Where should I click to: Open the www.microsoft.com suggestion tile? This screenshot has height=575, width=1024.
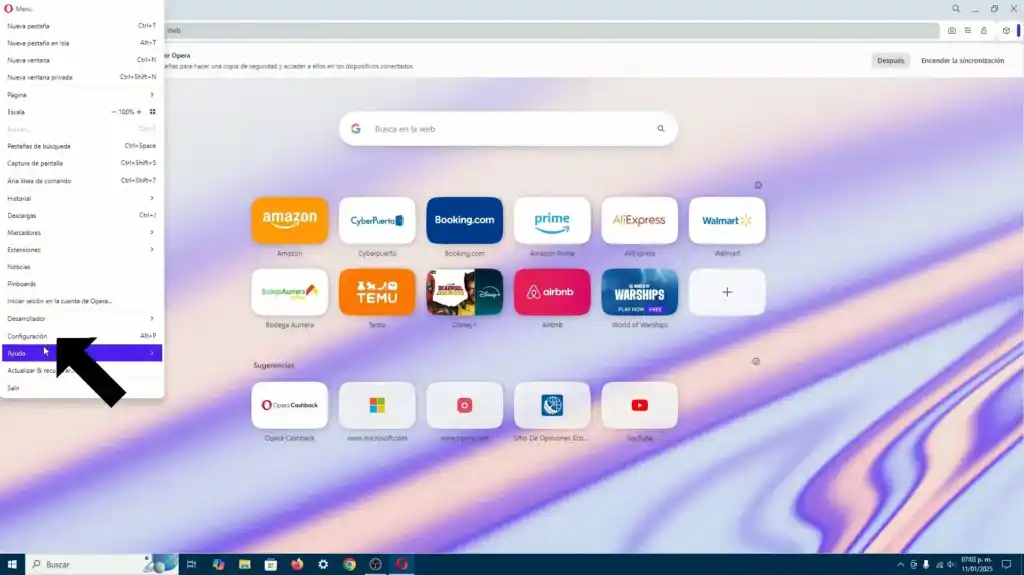pos(377,405)
